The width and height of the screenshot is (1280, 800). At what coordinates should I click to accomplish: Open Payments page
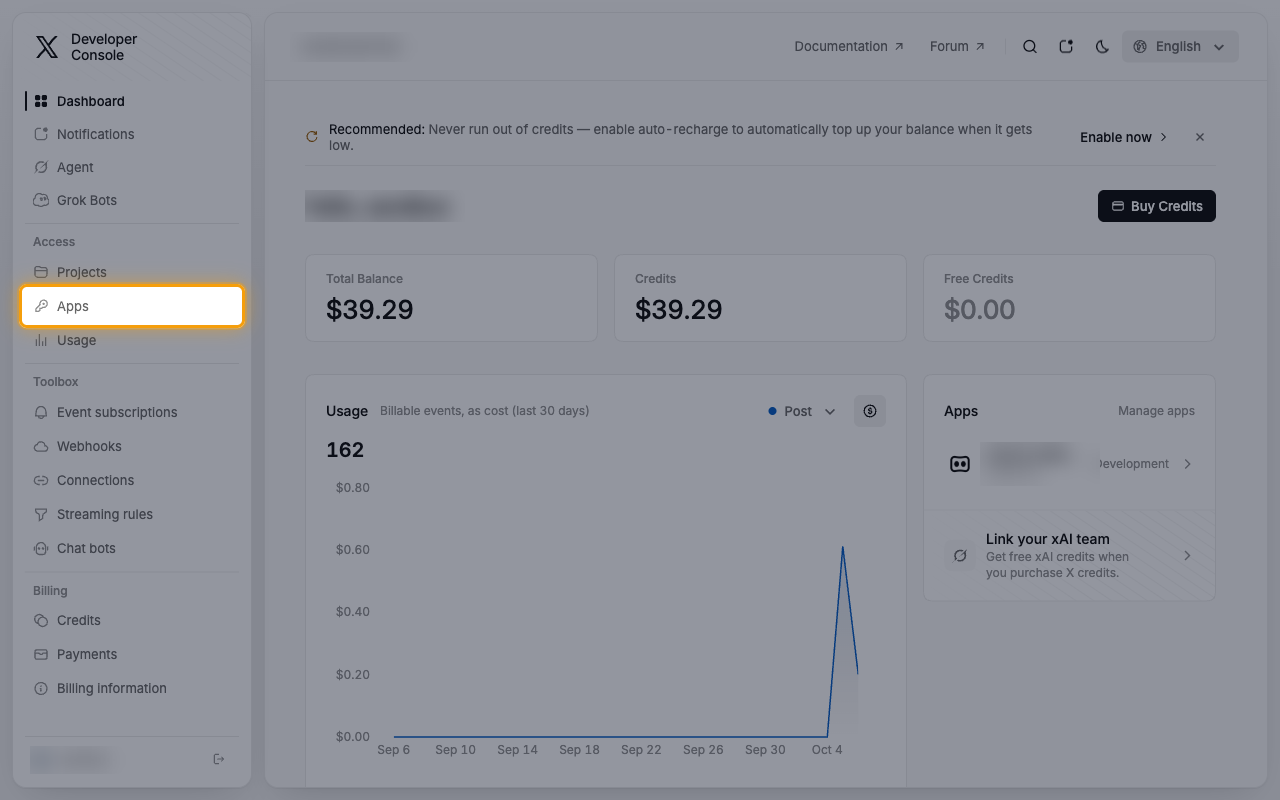[x=132, y=654]
